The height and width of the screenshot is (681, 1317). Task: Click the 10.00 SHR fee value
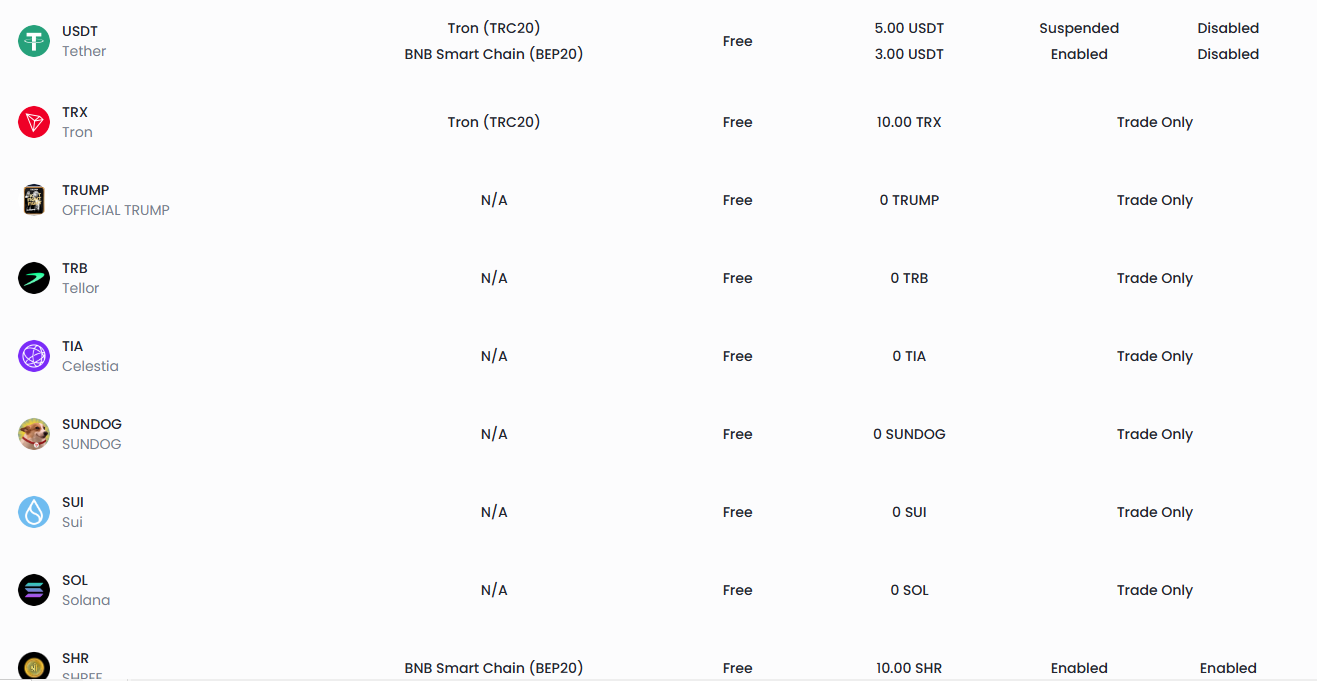(909, 668)
